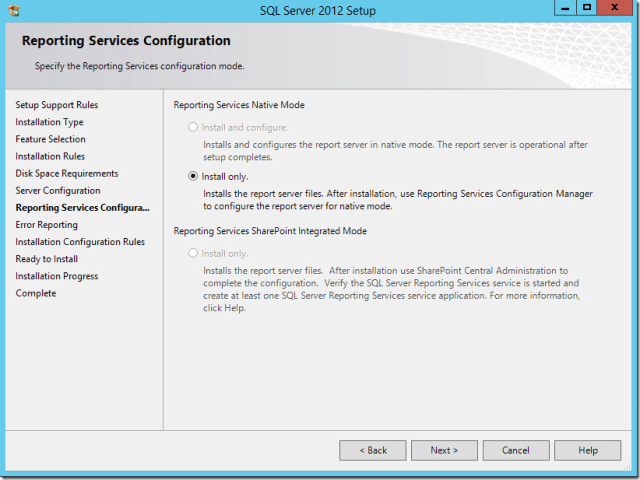Go to Server Configuration step
Image resolution: width=640 pixels, height=480 pixels.
[58, 191]
